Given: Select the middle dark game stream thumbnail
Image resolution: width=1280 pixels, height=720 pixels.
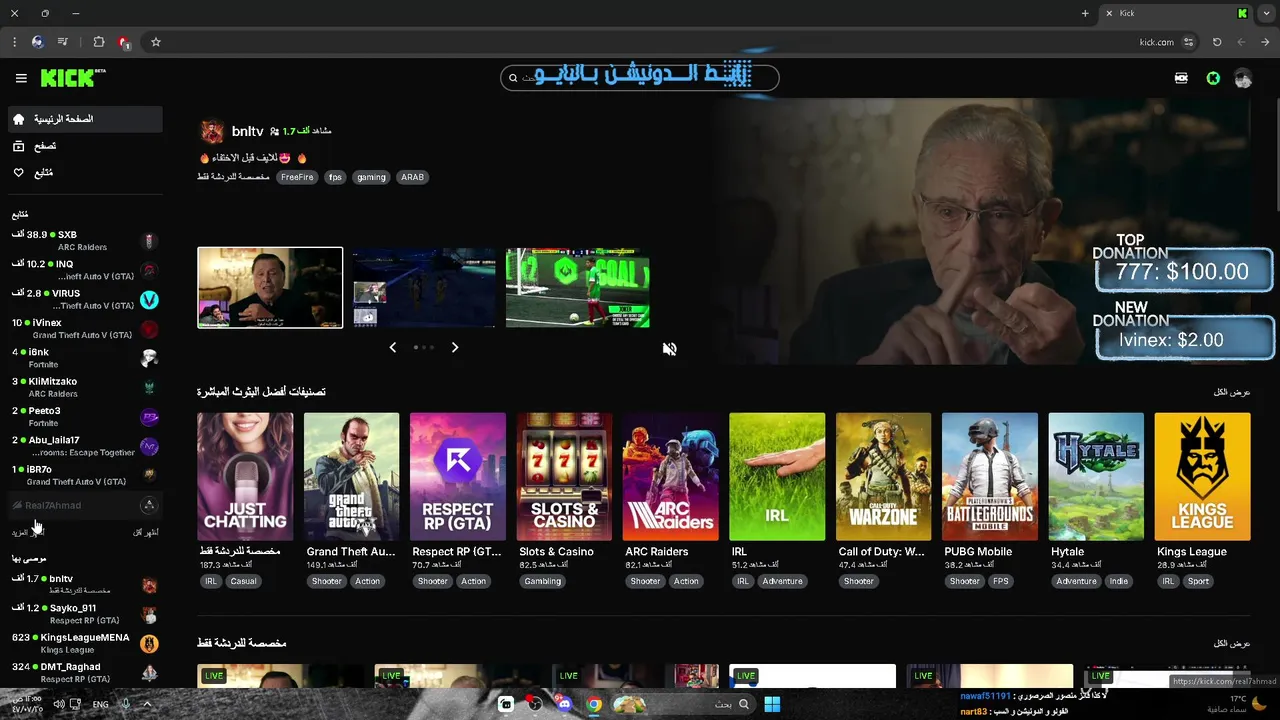Looking at the screenshot, I should pyautogui.click(x=424, y=288).
